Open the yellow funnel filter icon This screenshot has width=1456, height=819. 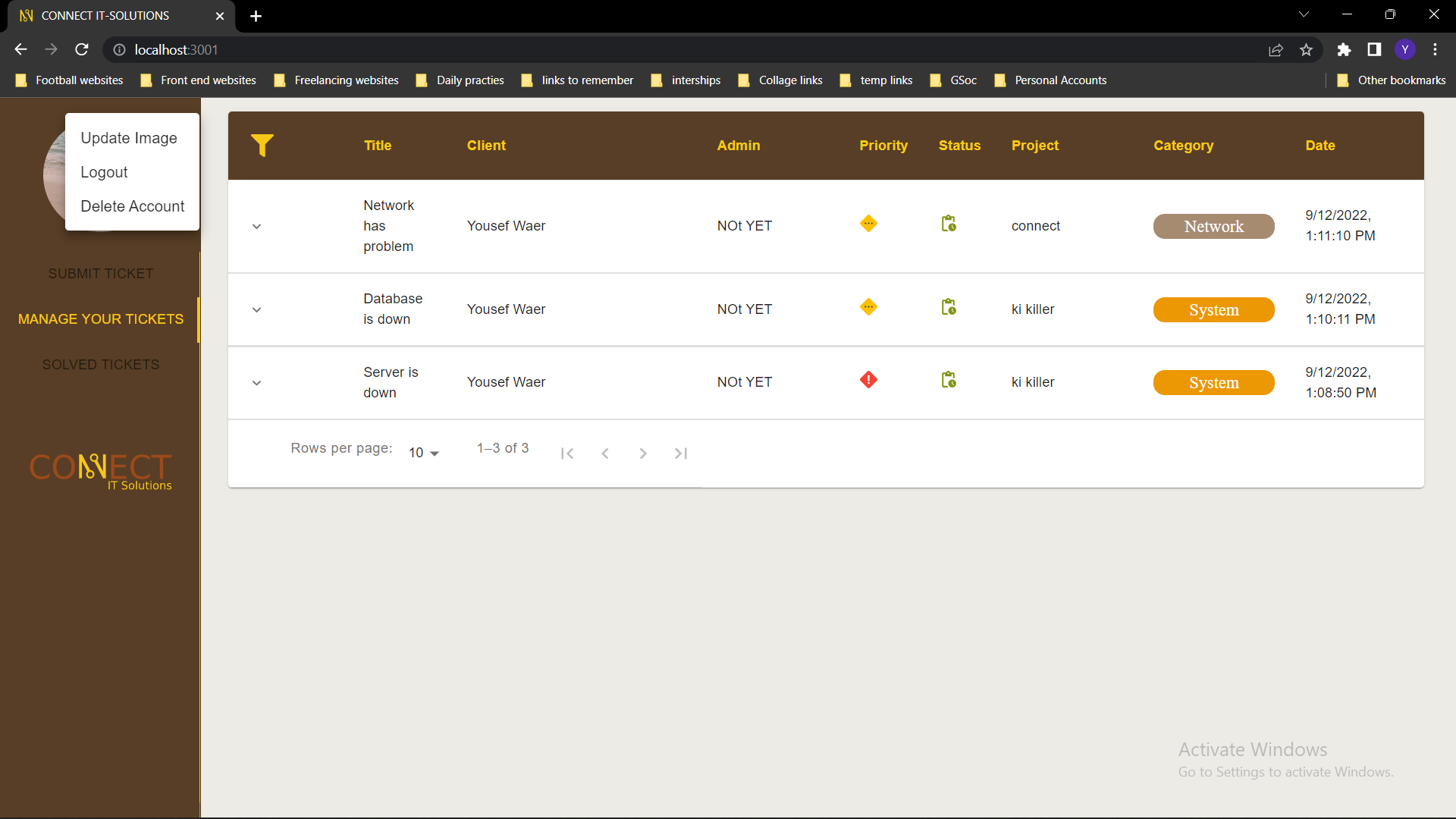[x=262, y=145]
